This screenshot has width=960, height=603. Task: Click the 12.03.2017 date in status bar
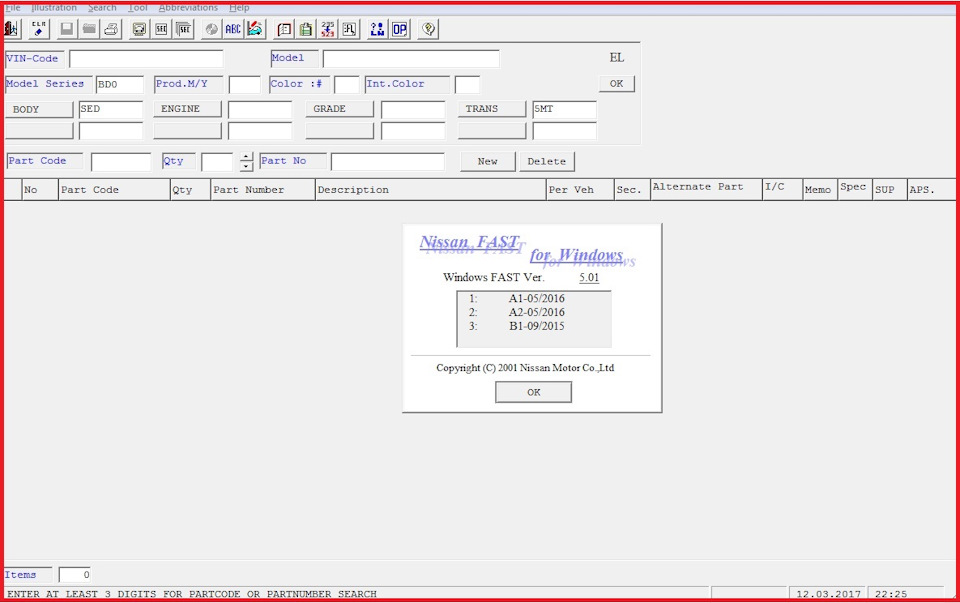pos(828,594)
